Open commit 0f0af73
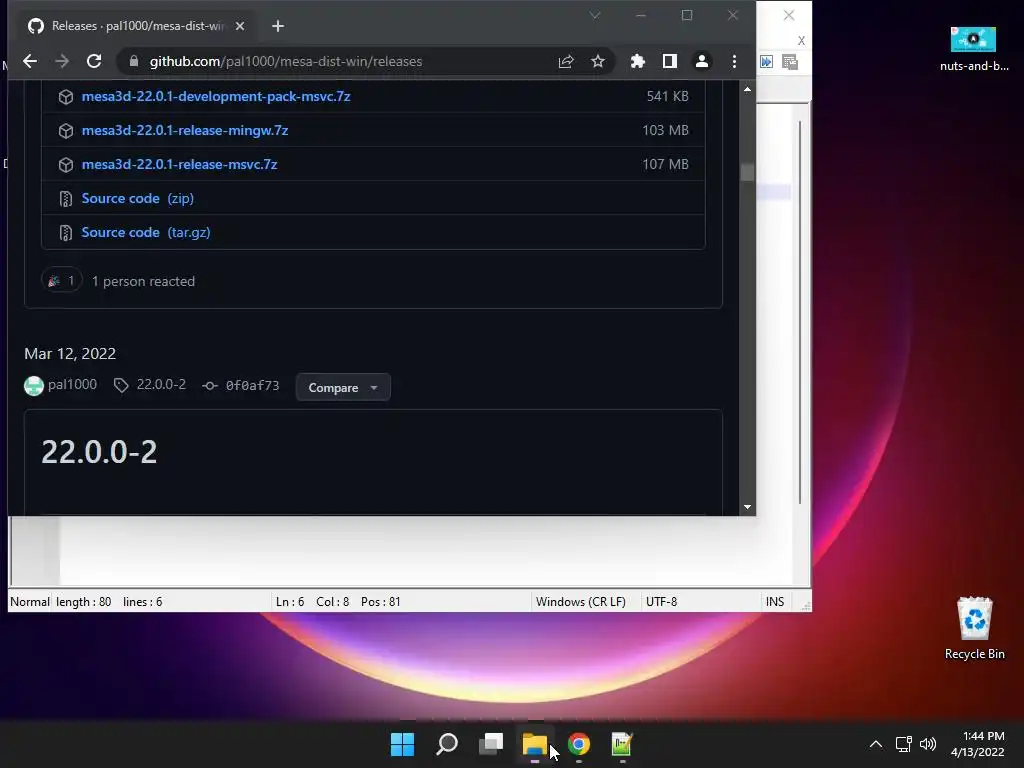This screenshot has height=768, width=1024. 252,385
